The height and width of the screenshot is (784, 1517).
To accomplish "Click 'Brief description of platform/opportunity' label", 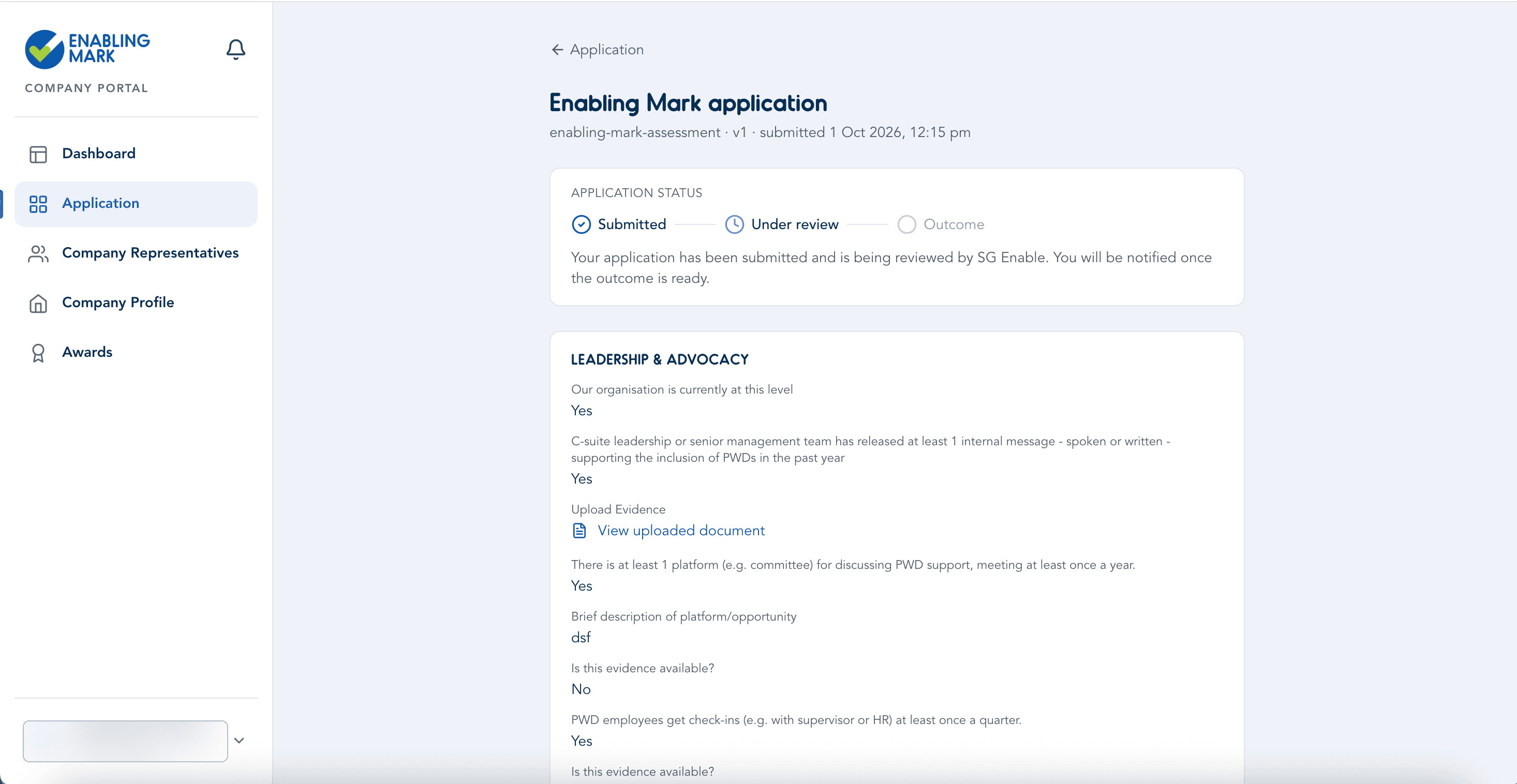I will 683,617.
